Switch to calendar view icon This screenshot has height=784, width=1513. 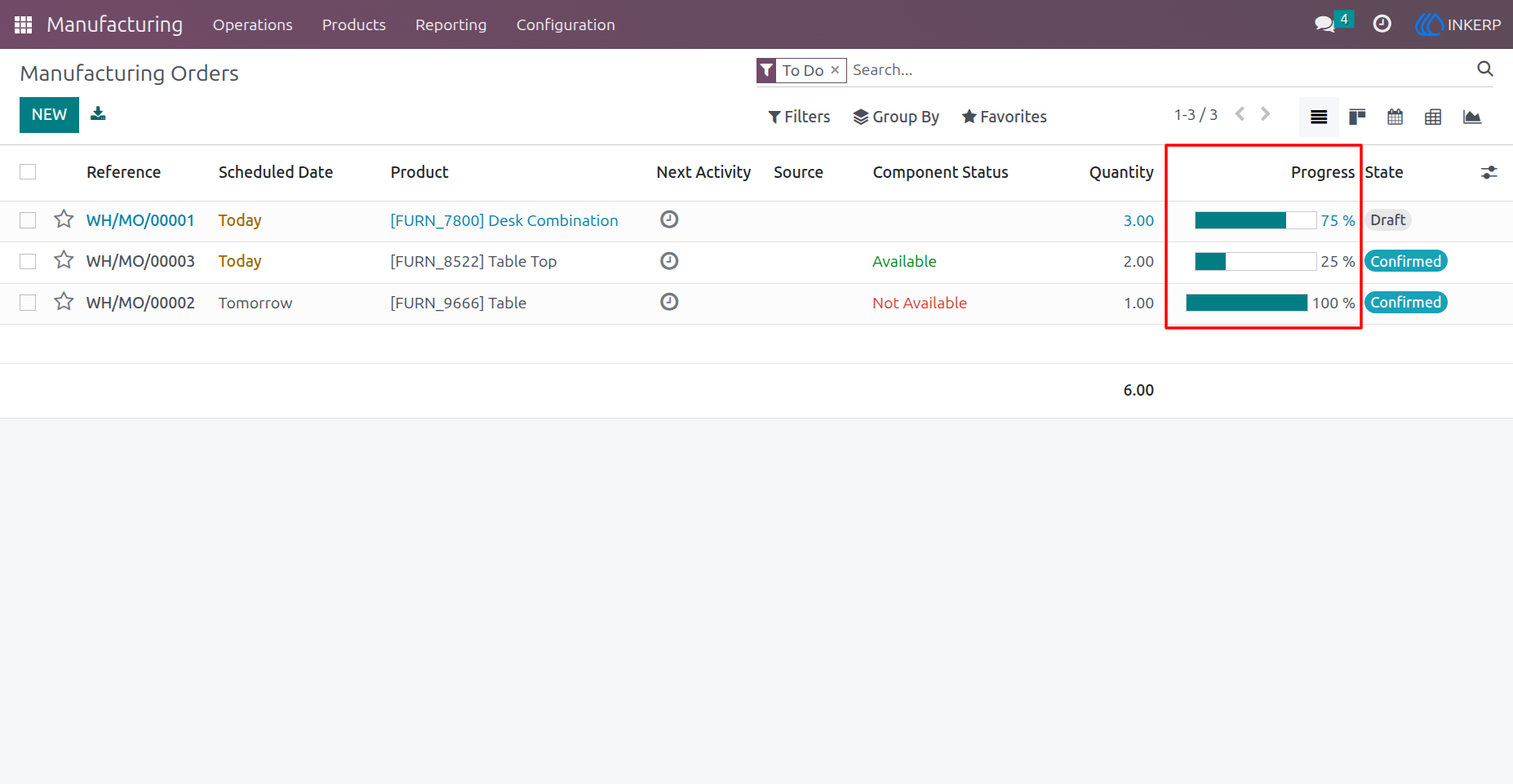click(1395, 117)
